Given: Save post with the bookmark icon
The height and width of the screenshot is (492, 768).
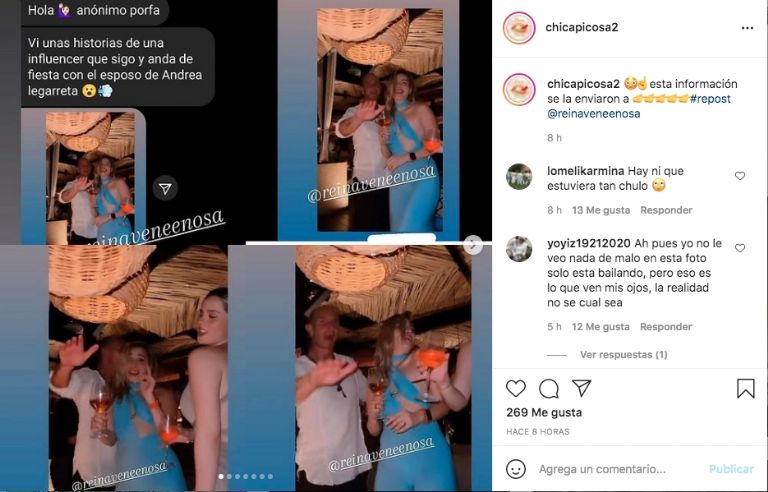Looking at the screenshot, I should (745, 388).
